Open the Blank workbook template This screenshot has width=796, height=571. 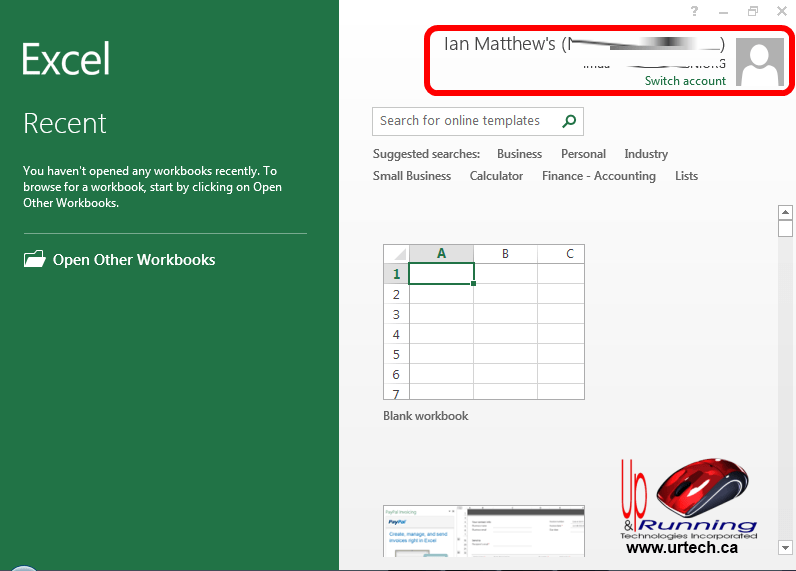click(x=484, y=322)
